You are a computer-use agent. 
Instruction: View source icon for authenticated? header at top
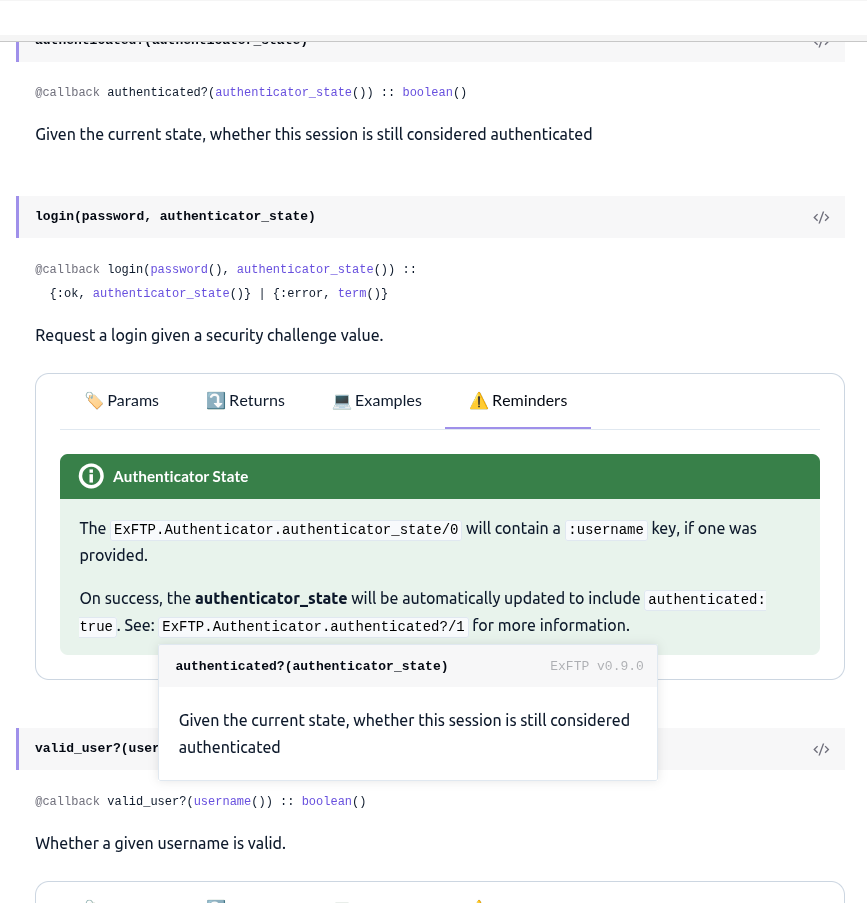(821, 43)
